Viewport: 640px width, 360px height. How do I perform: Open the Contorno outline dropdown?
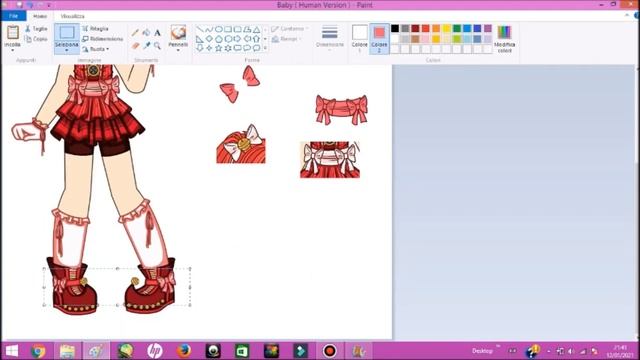point(290,29)
